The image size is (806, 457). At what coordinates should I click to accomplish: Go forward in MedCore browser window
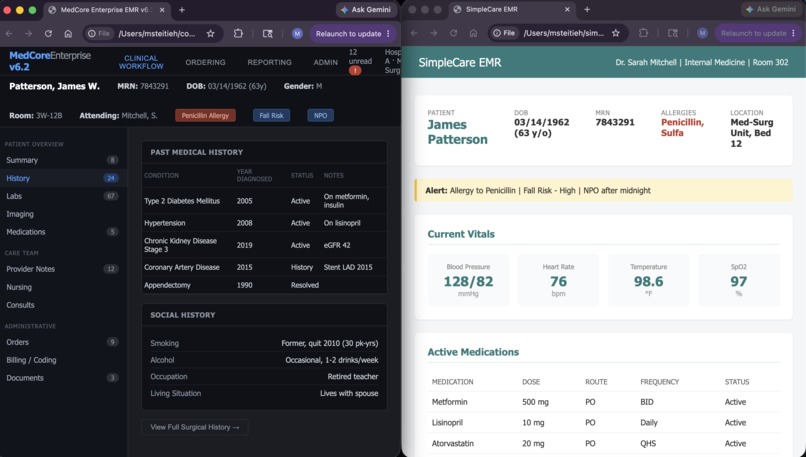[28, 33]
